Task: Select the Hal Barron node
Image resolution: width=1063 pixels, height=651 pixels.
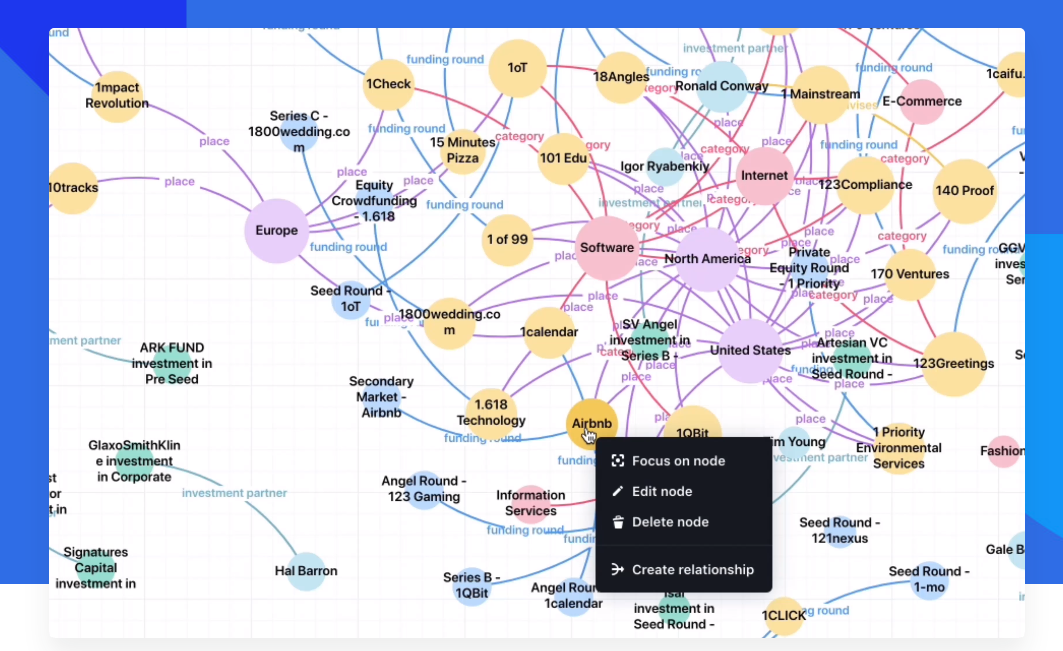Action: (306, 571)
